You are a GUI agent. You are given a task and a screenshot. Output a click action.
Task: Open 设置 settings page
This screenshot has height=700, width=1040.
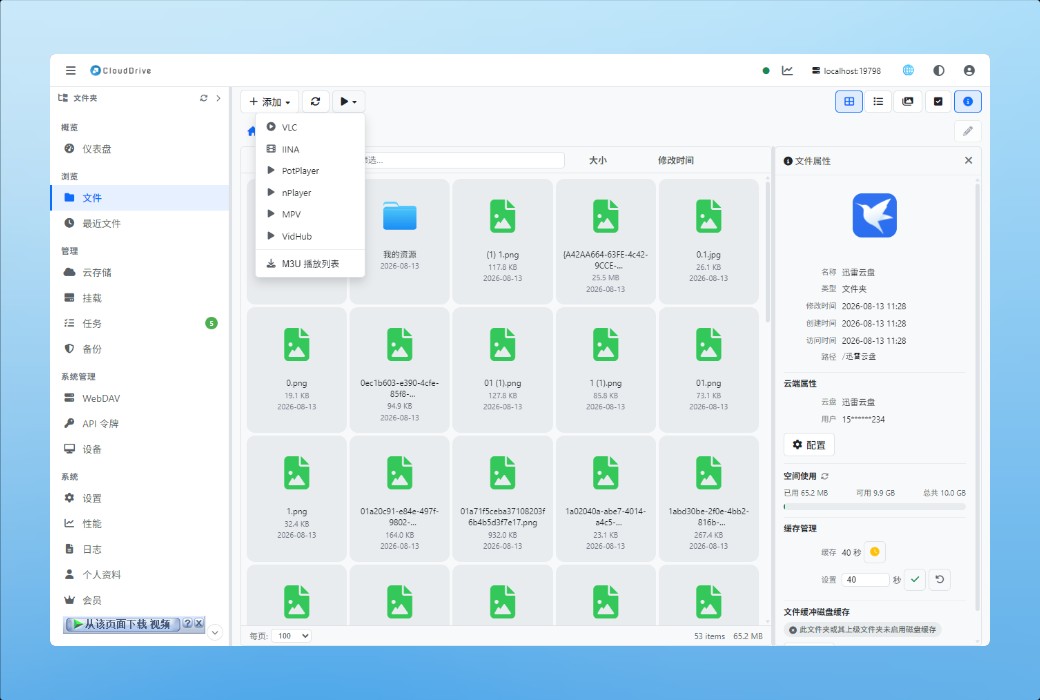pyautogui.click(x=139, y=498)
